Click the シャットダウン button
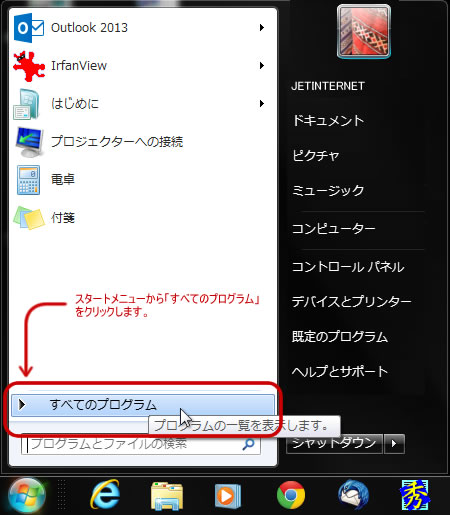Screen dimensions: 450x515 (334, 444)
